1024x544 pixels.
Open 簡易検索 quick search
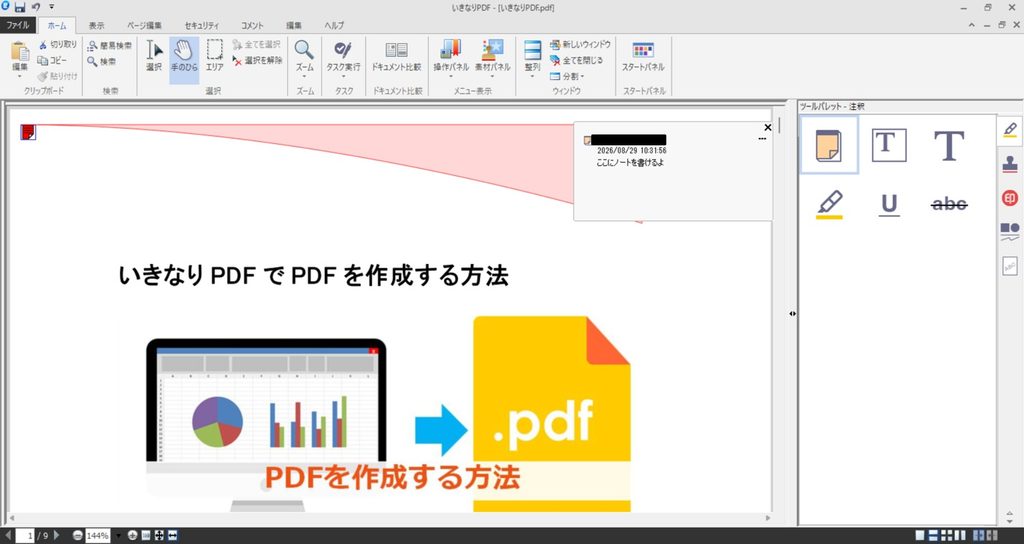coord(110,46)
